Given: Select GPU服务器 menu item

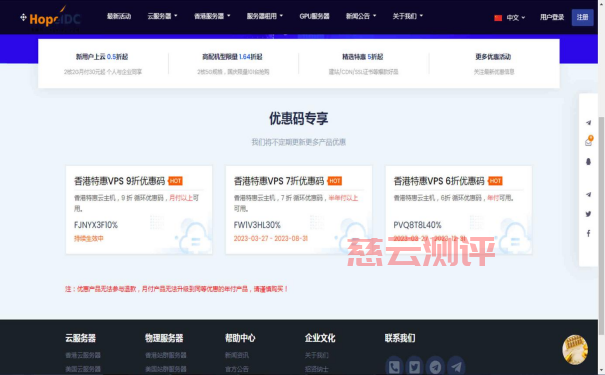Looking at the screenshot, I should point(314,16).
